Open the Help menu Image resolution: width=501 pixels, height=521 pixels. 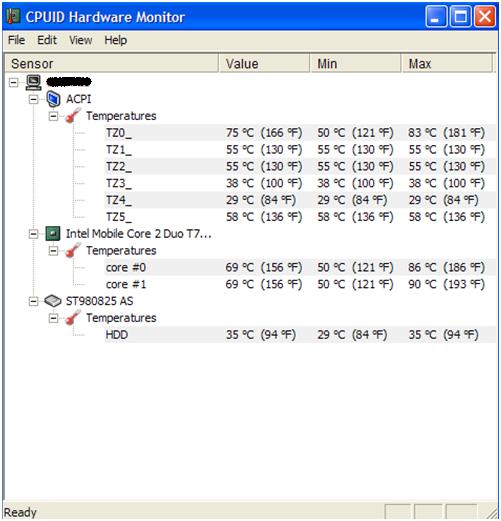point(116,40)
